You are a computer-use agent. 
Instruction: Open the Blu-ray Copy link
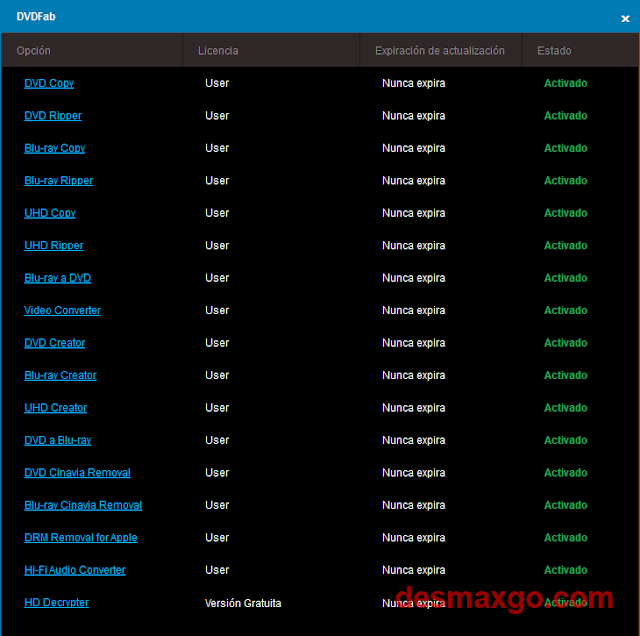pos(55,148)
